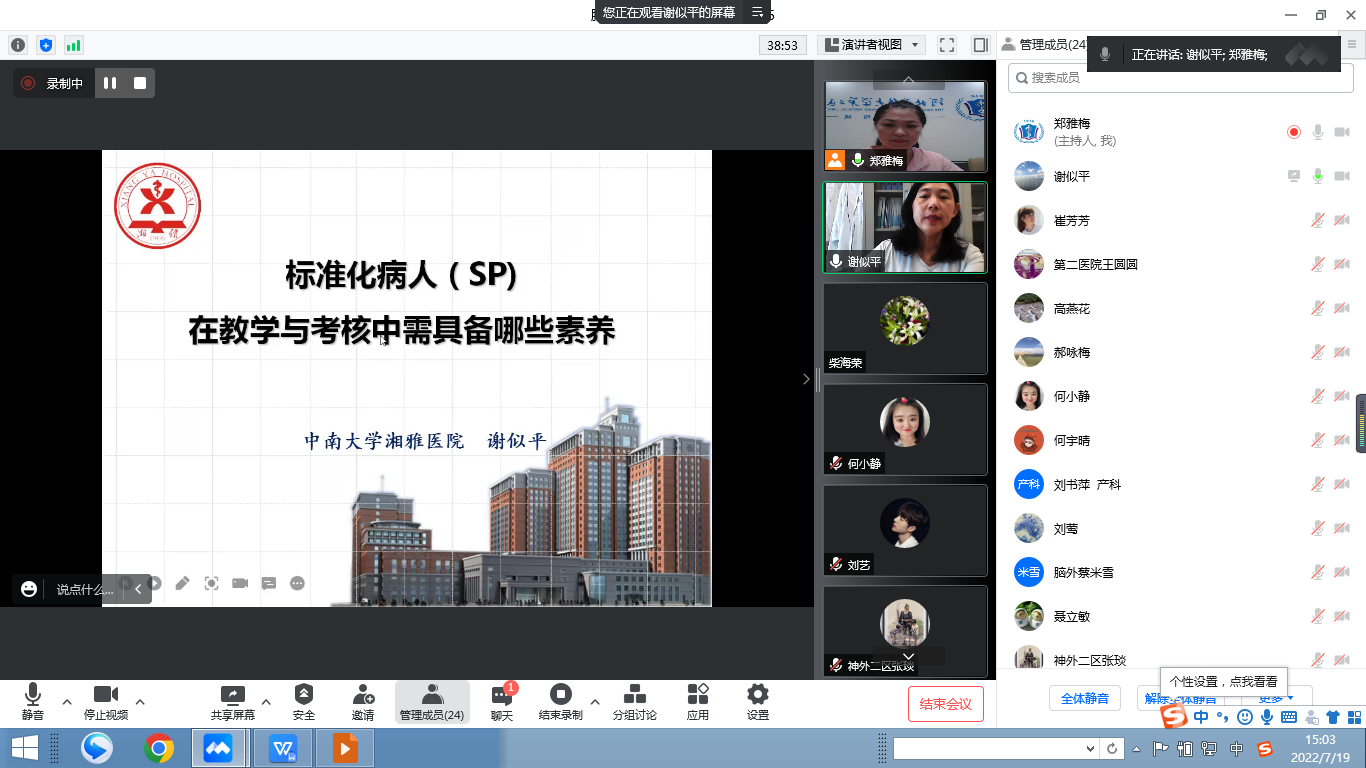The image size is (1366, 768).
Task: Enter full screen mode icon
Action: (947, 45)
